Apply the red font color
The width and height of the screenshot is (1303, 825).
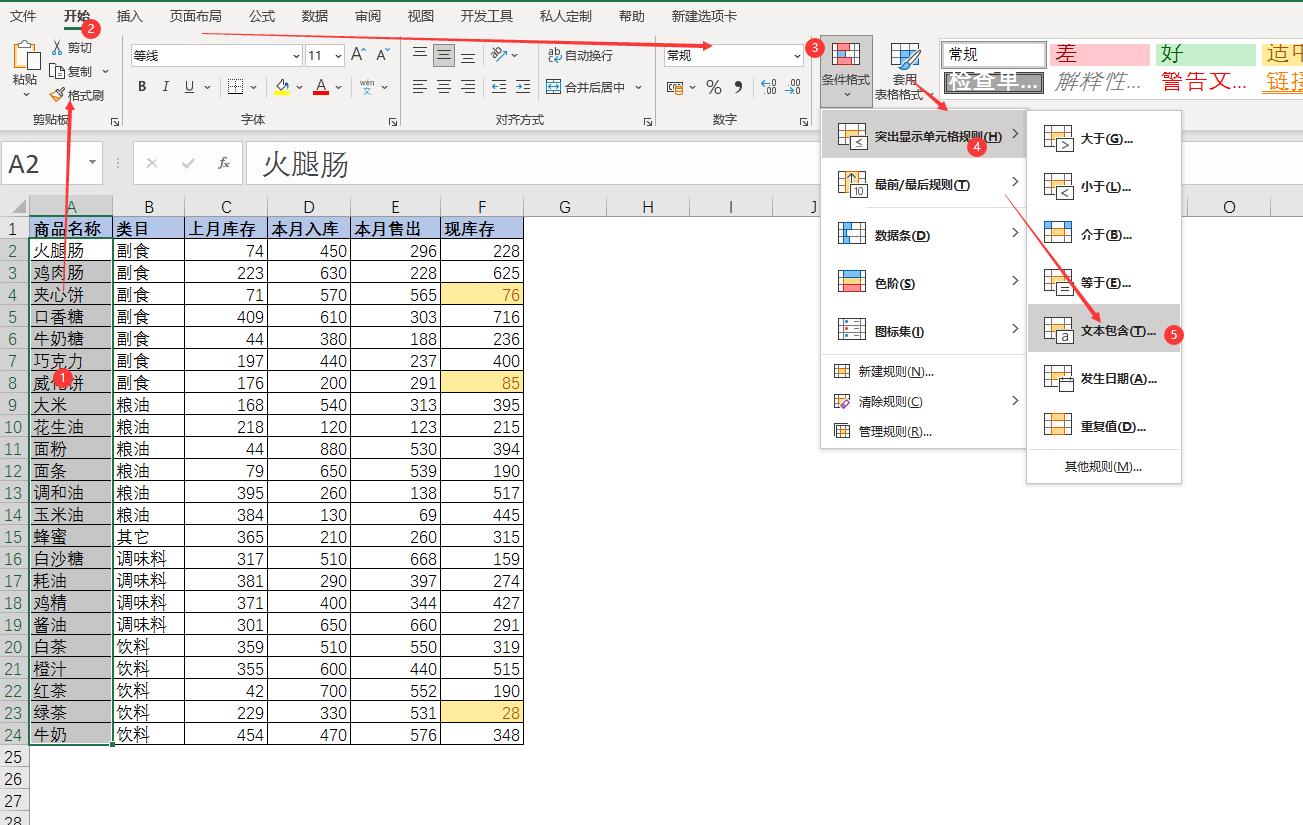(x=321, y=87)
